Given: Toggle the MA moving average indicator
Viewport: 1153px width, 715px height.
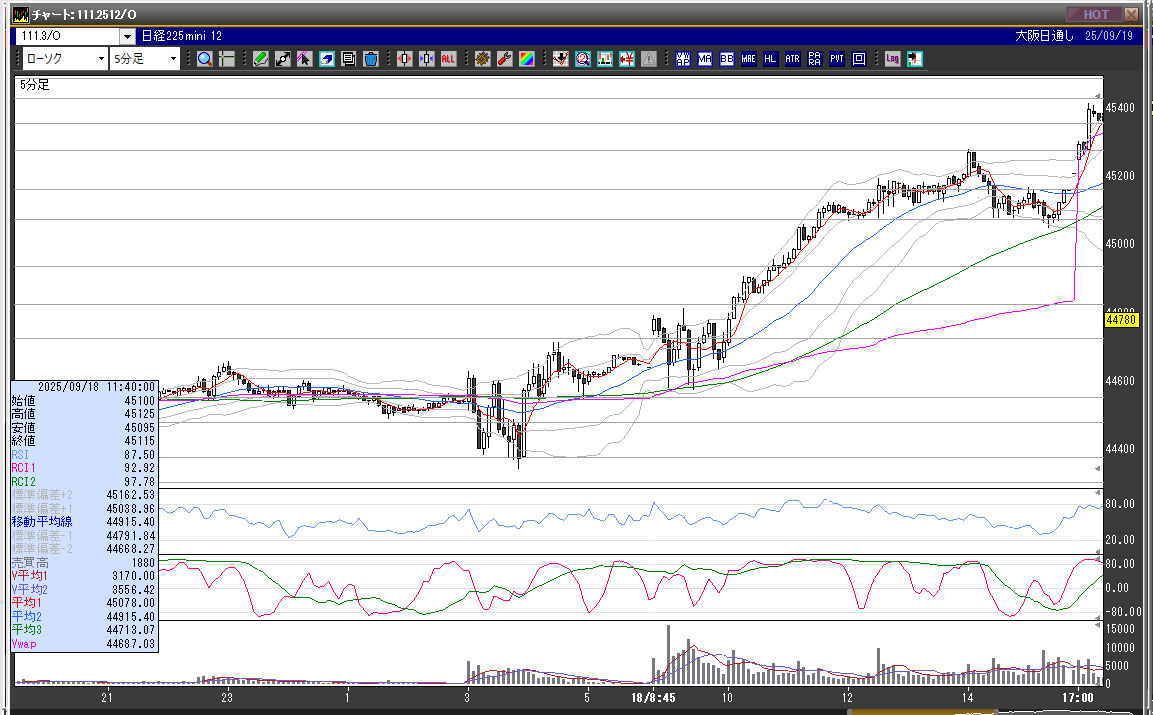Looking at the screenshot, I should coord(705,59).
